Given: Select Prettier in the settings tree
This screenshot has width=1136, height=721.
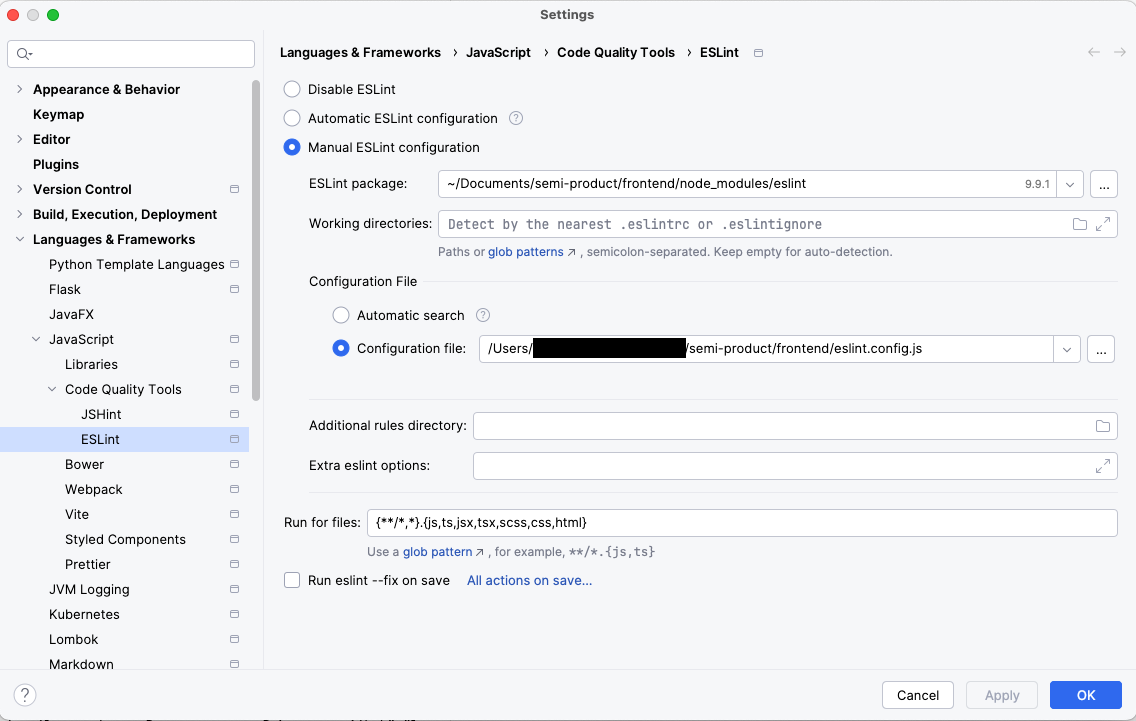Looking at the screenshot, I should pyautogui.click(x=88, y=564).
